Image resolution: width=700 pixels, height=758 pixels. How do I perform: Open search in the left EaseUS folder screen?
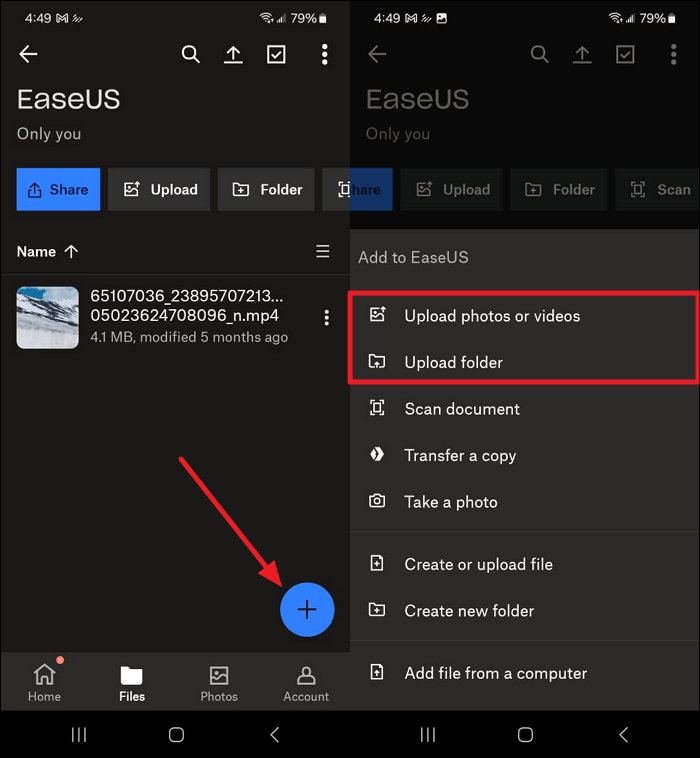(x=191, y=55)
